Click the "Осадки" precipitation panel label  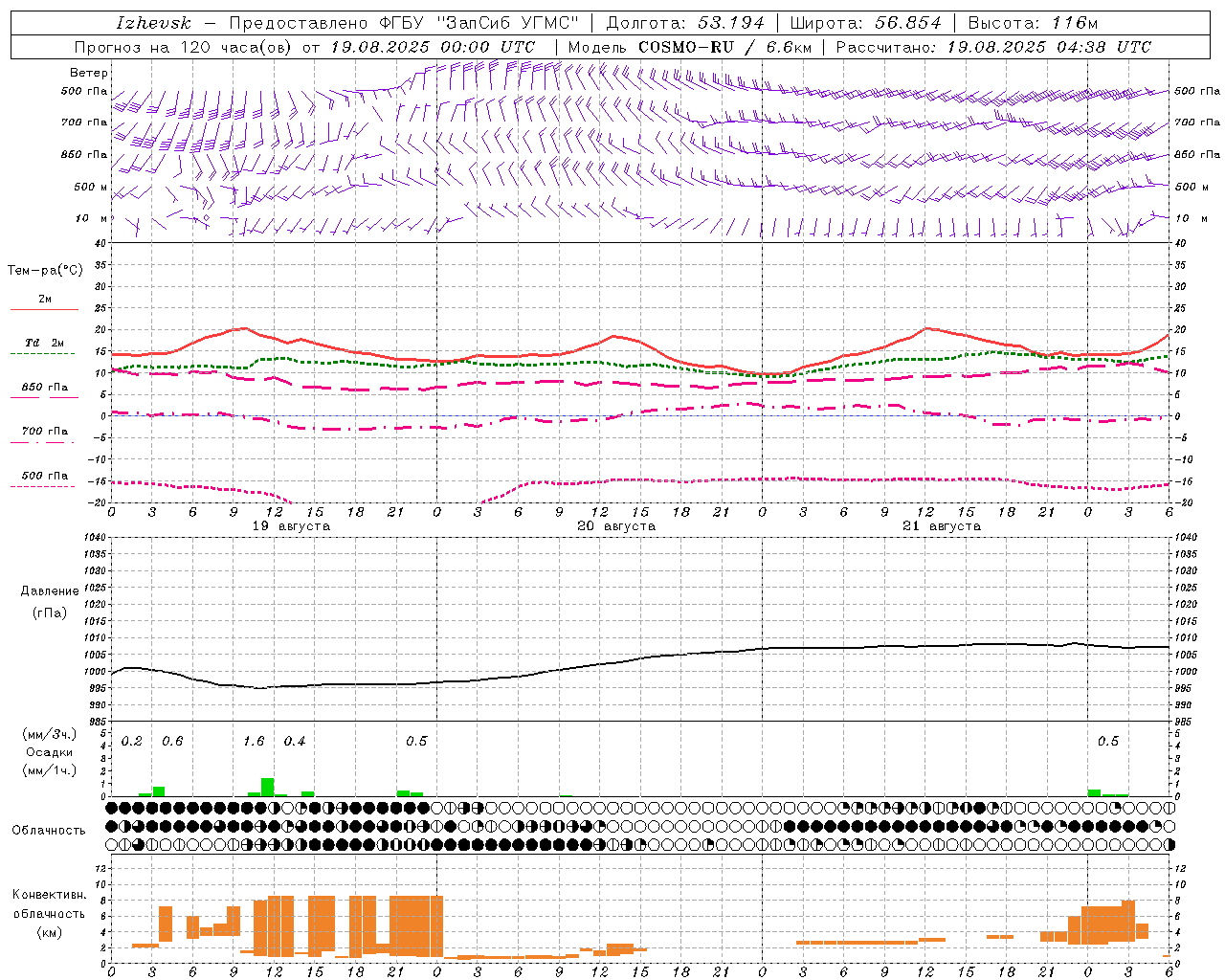(x=50, y=752)
